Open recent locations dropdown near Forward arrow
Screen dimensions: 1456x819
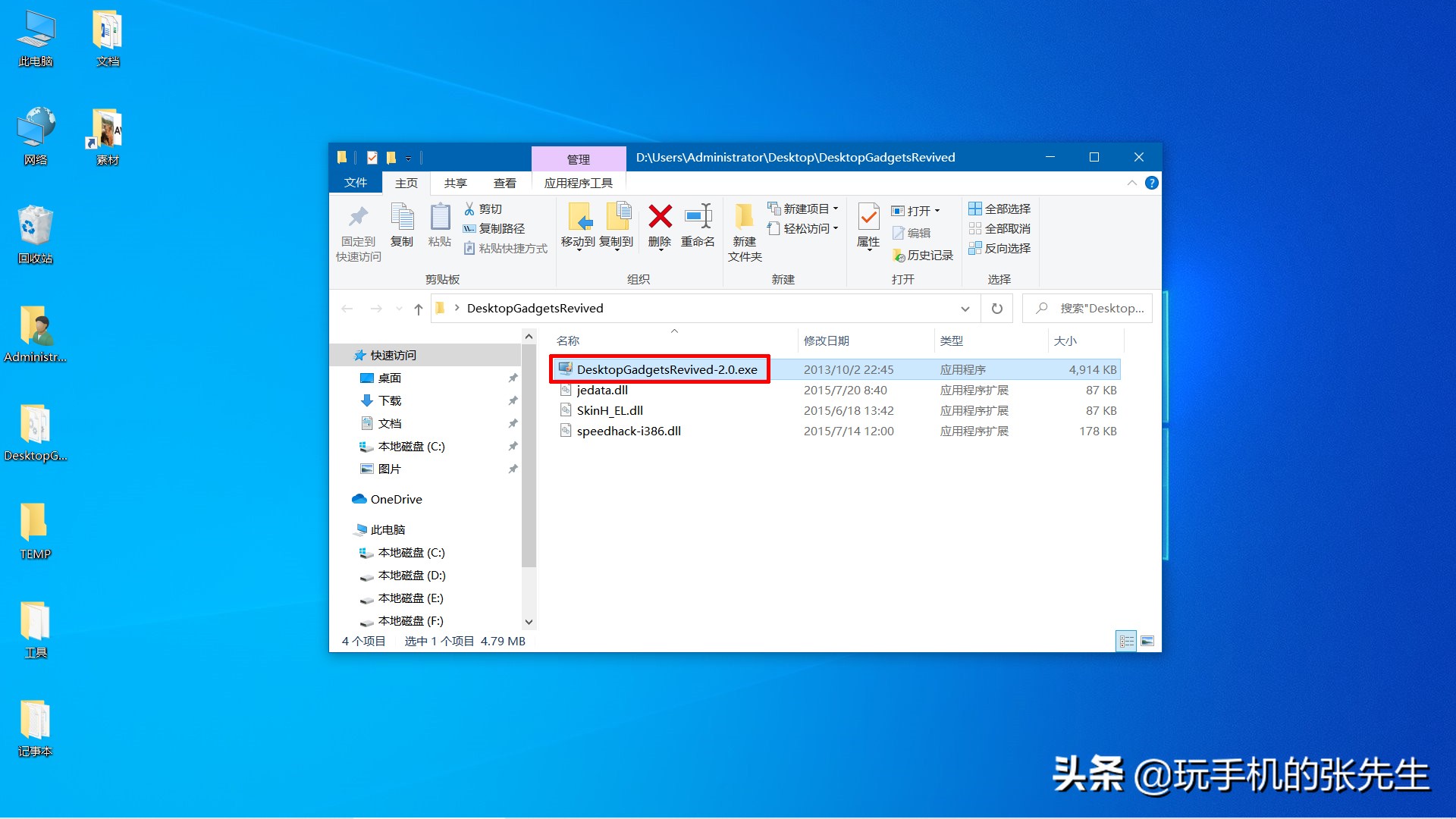[x=399, y=309]
